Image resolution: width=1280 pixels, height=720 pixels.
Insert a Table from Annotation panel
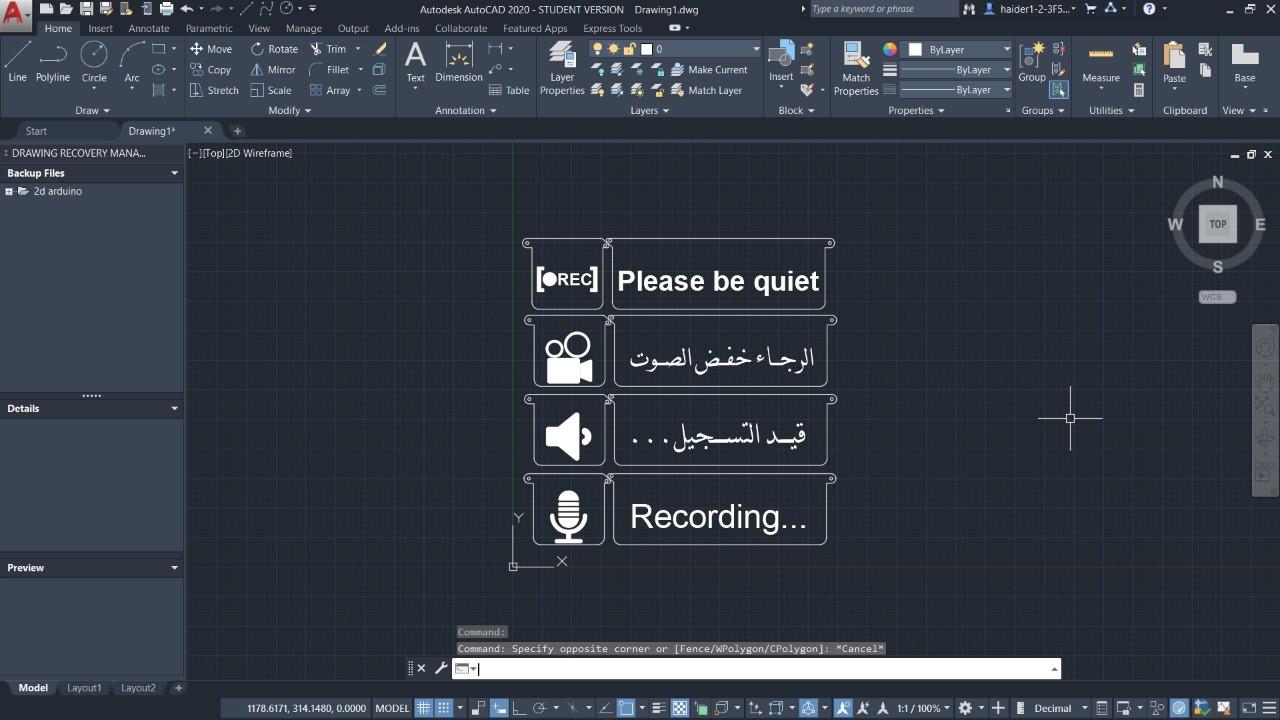(509, 90)
